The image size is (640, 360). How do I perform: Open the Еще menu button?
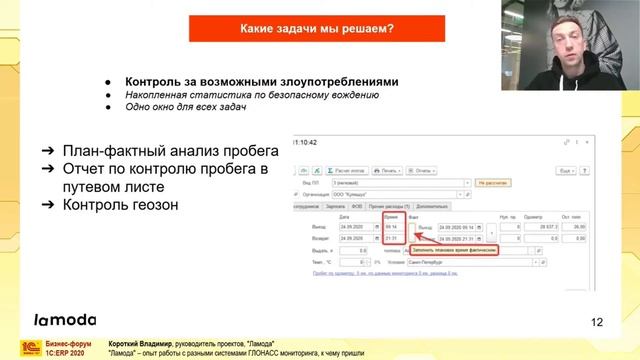coord(566,171)
